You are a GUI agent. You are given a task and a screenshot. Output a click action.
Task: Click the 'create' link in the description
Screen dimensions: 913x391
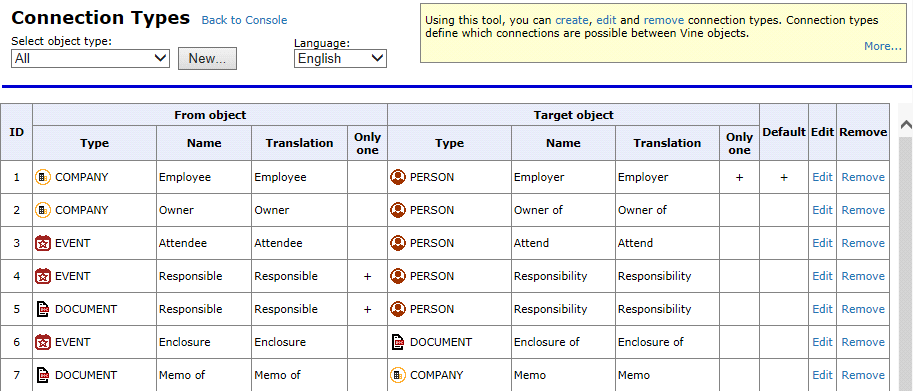(571, 20)
